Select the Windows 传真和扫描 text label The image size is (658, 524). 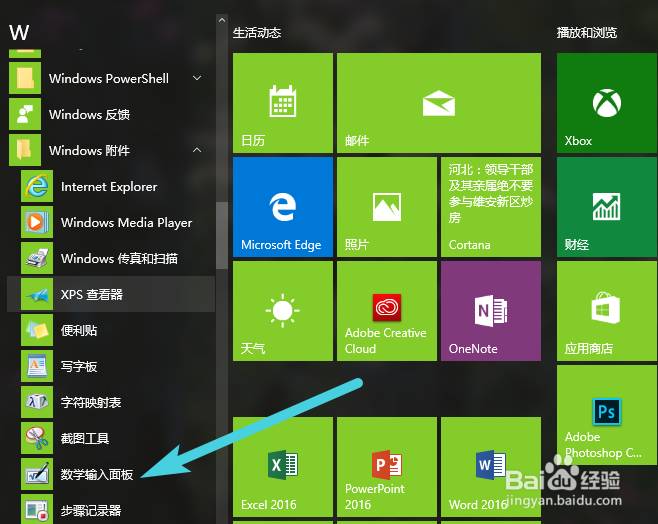tap(119, 258)
